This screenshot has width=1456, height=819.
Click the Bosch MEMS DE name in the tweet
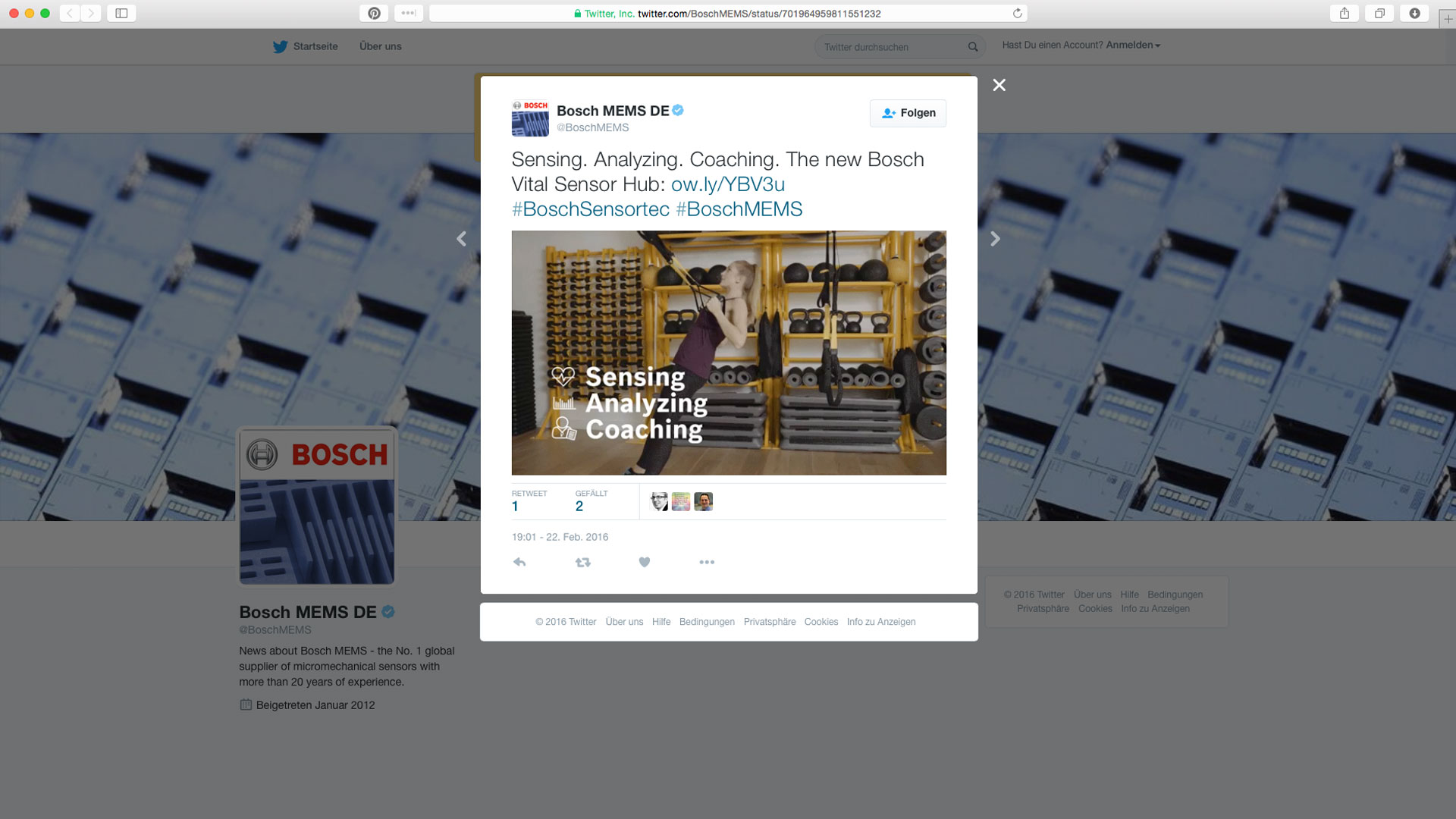613,111
